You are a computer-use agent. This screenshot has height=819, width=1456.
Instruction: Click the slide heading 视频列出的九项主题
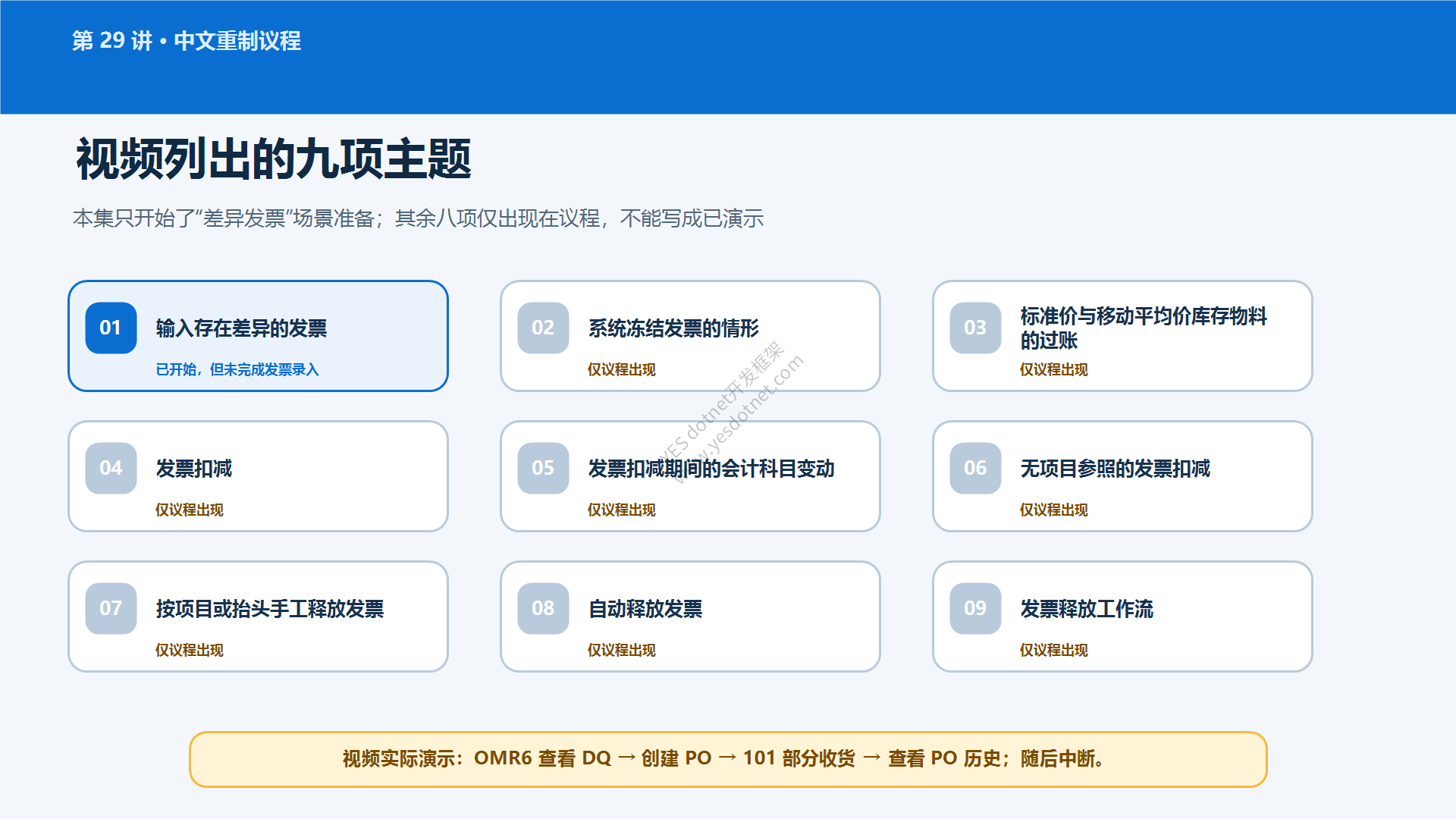tap(274, 159)
